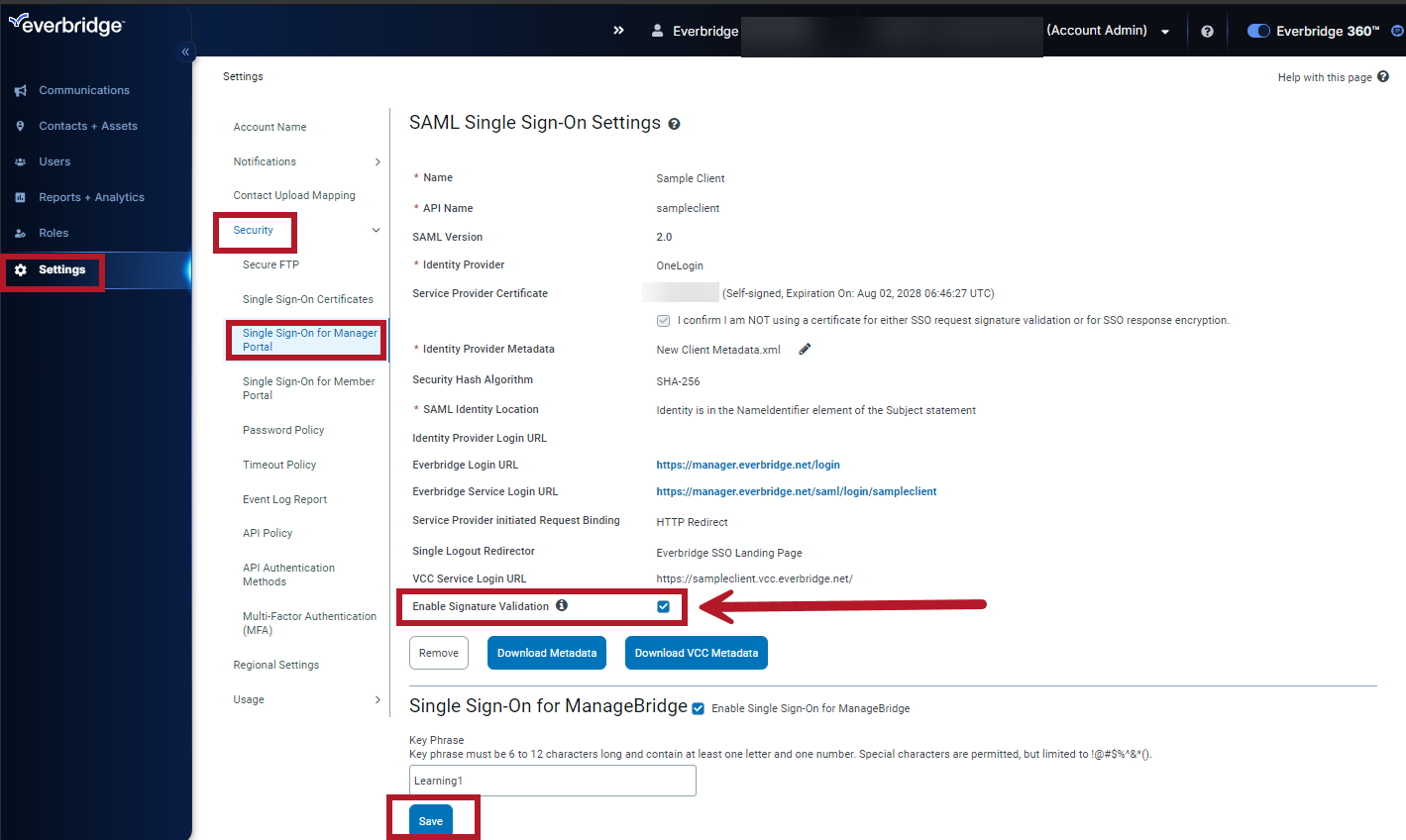1406x840 pixels.
Task: Open the top bar help question icon
Action: click(x=1207, y=31)
